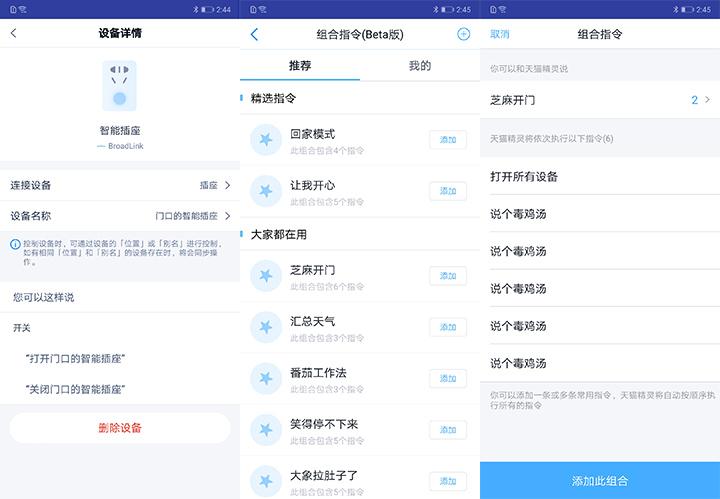Add 大象拉肚子了 with its 添加 button
The width and height of the screenshot is (720, 499).
pos(448,481)
